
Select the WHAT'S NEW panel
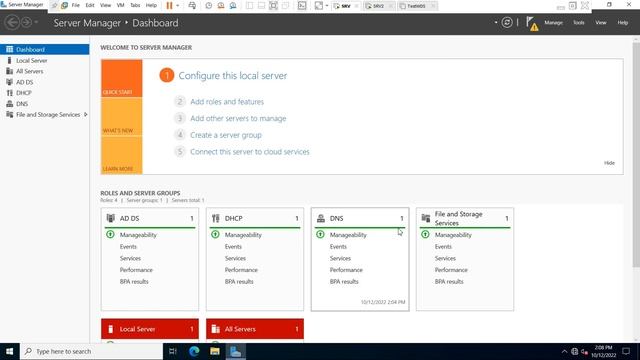click(x=122, y=117)
